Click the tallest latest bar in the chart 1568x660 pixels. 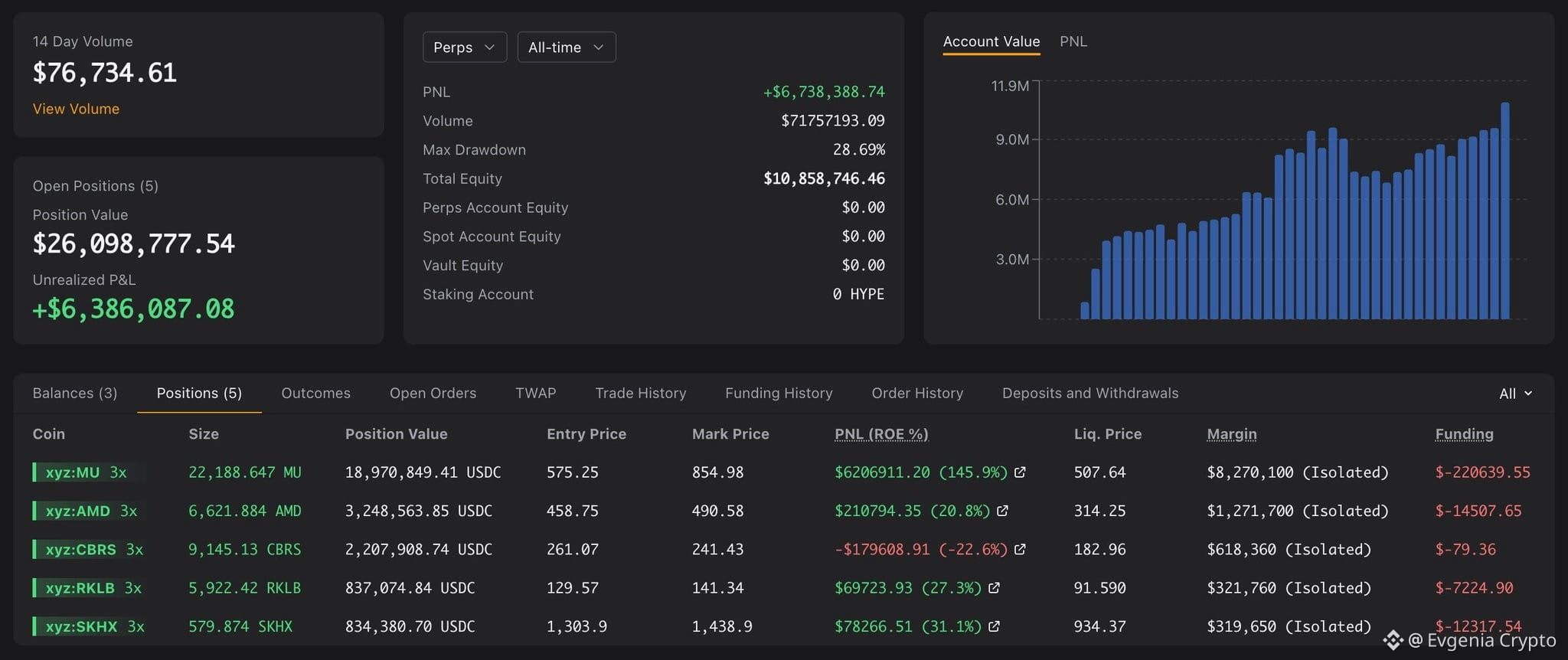click(x=1505, y=211)
